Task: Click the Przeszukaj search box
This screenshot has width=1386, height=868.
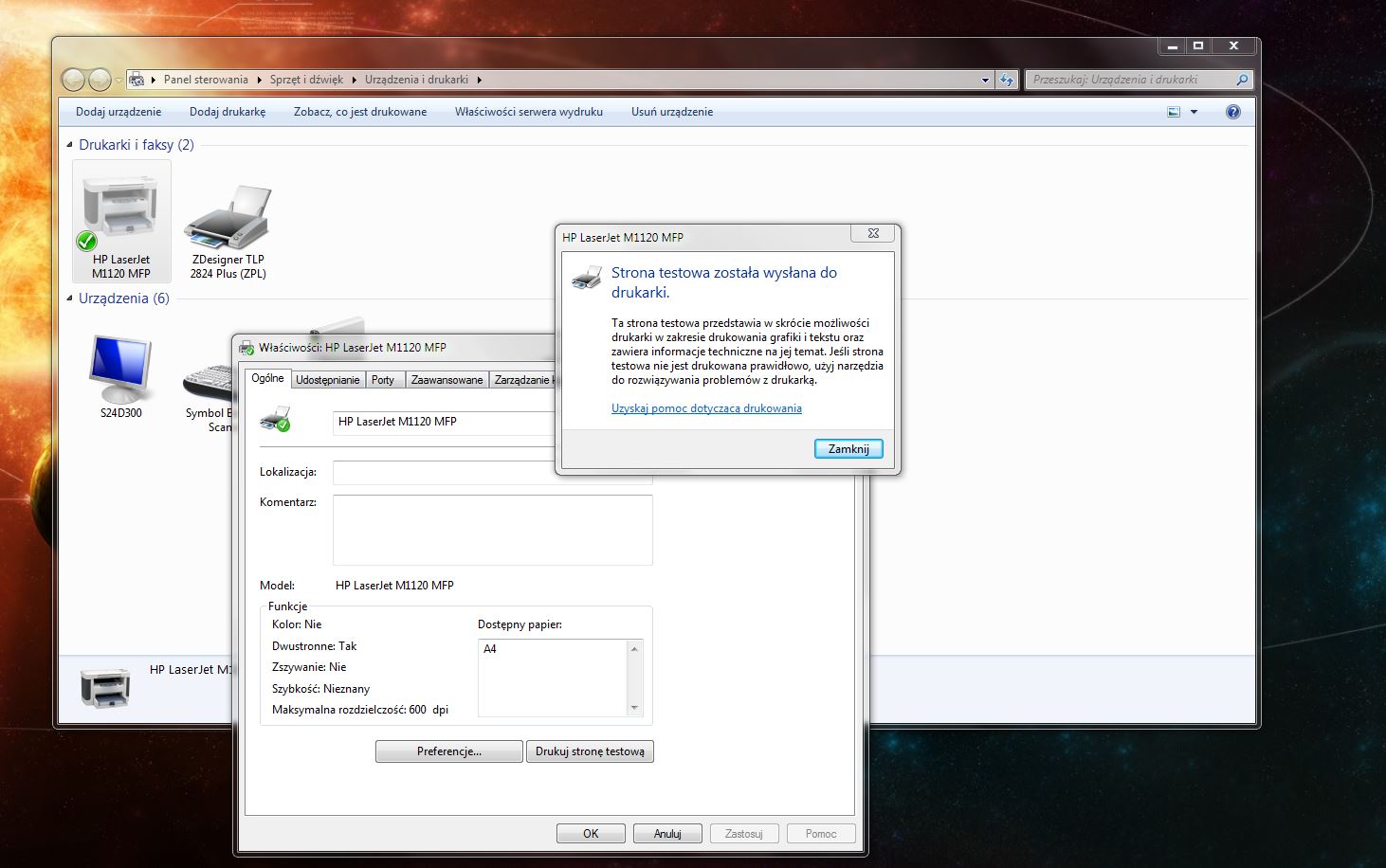Action: (x=1130, y=80)
